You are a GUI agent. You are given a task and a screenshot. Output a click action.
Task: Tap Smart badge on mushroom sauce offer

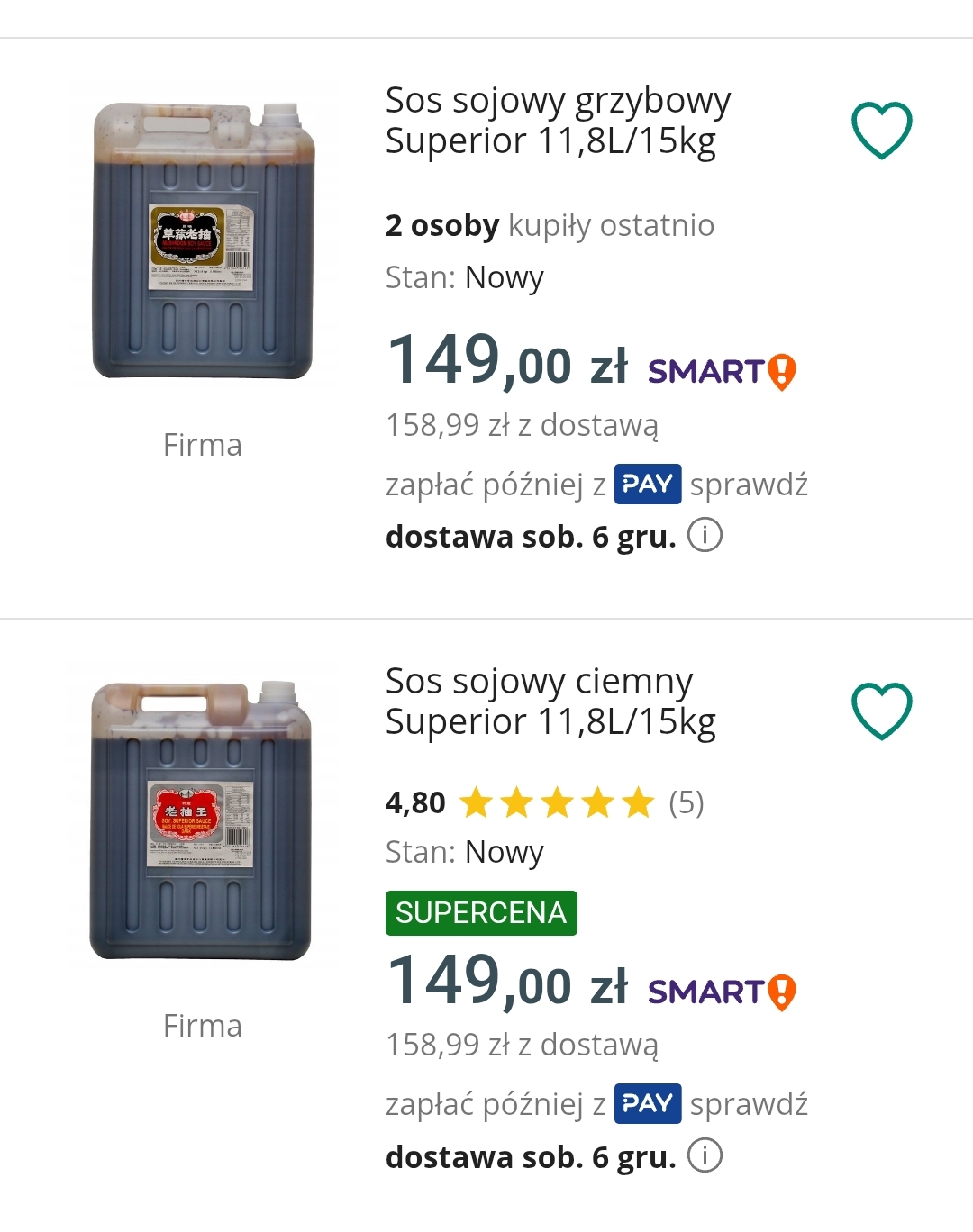[722, 371]
